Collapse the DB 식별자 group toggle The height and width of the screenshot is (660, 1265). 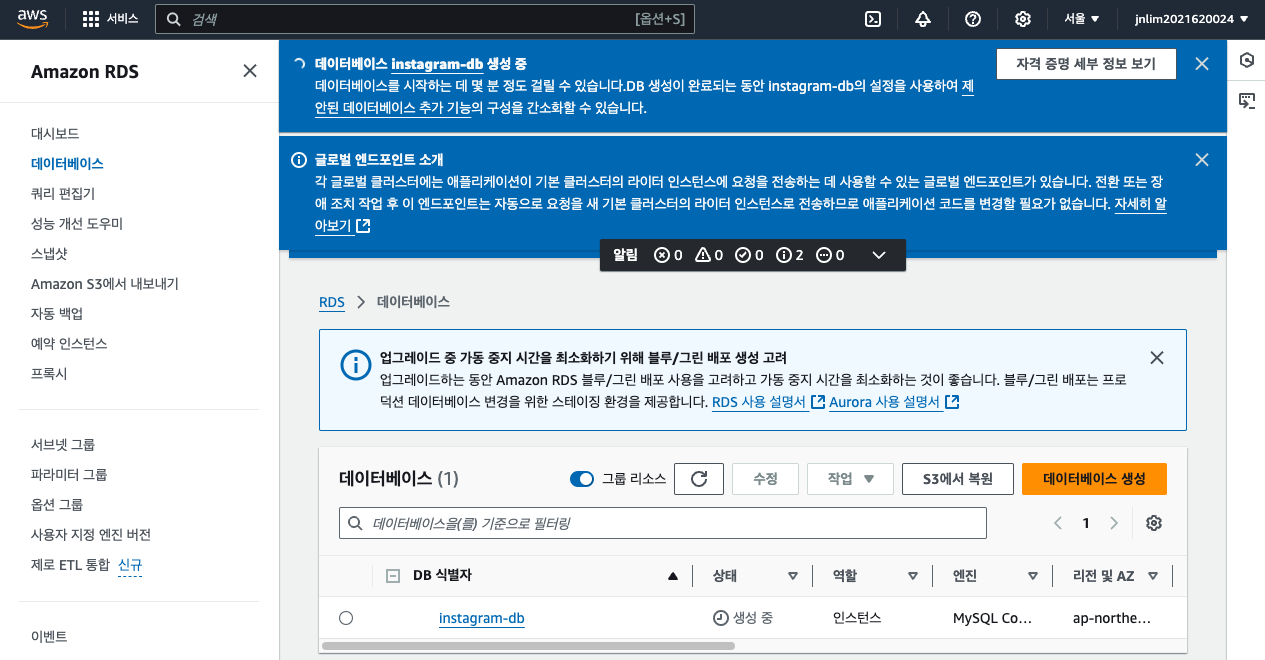click(x=393, y=576)
